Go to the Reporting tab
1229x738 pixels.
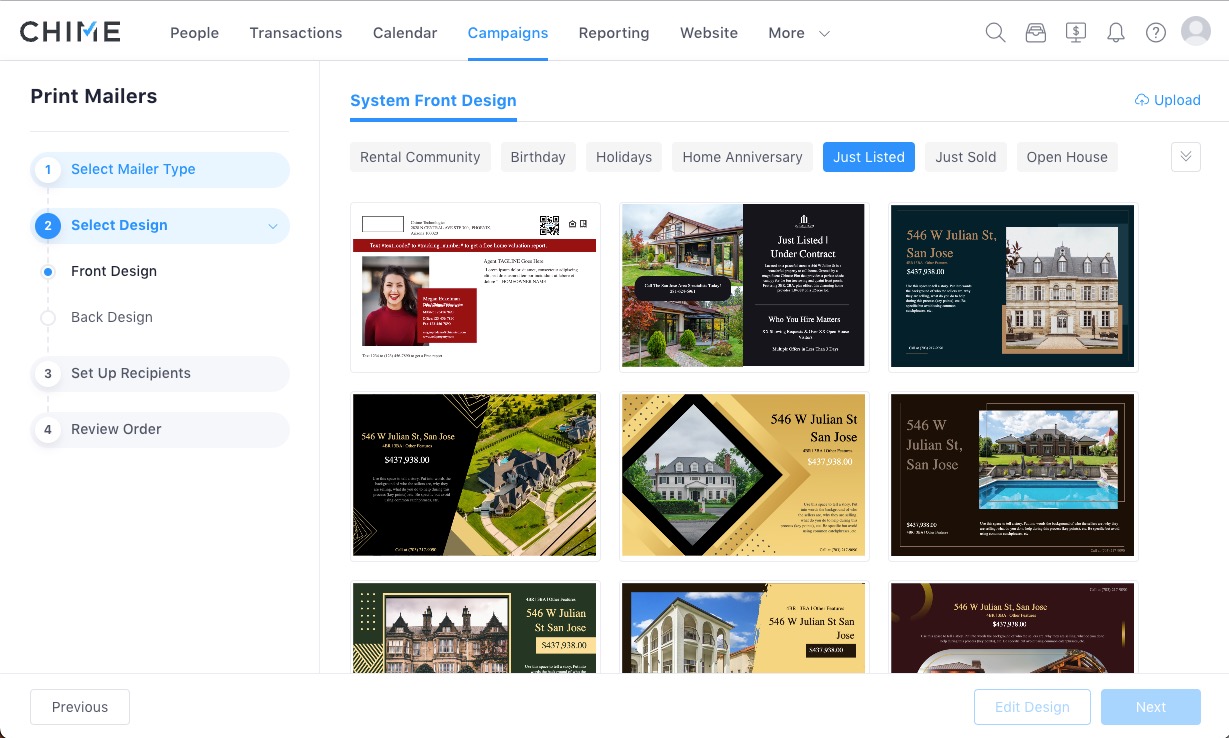(613, 33)
